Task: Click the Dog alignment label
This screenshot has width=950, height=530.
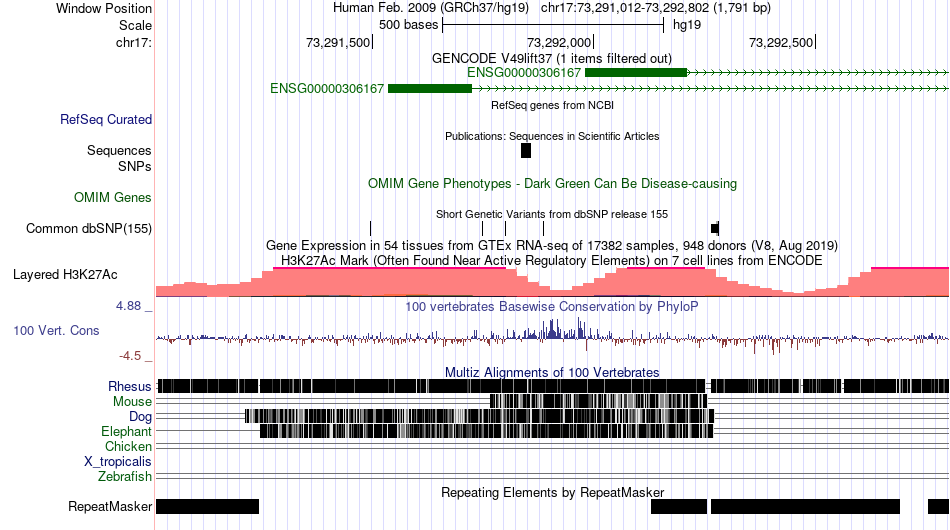Action: click(140, 417)
